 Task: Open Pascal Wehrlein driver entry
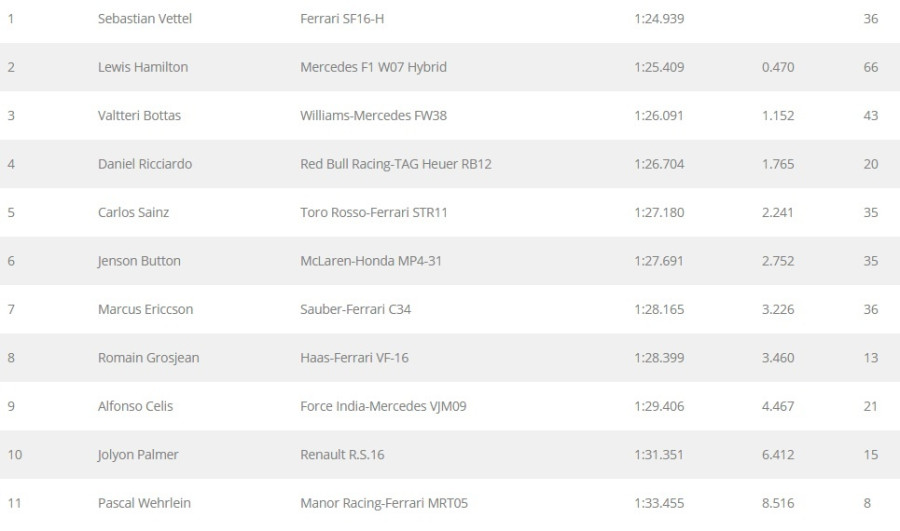click(144, 502)
